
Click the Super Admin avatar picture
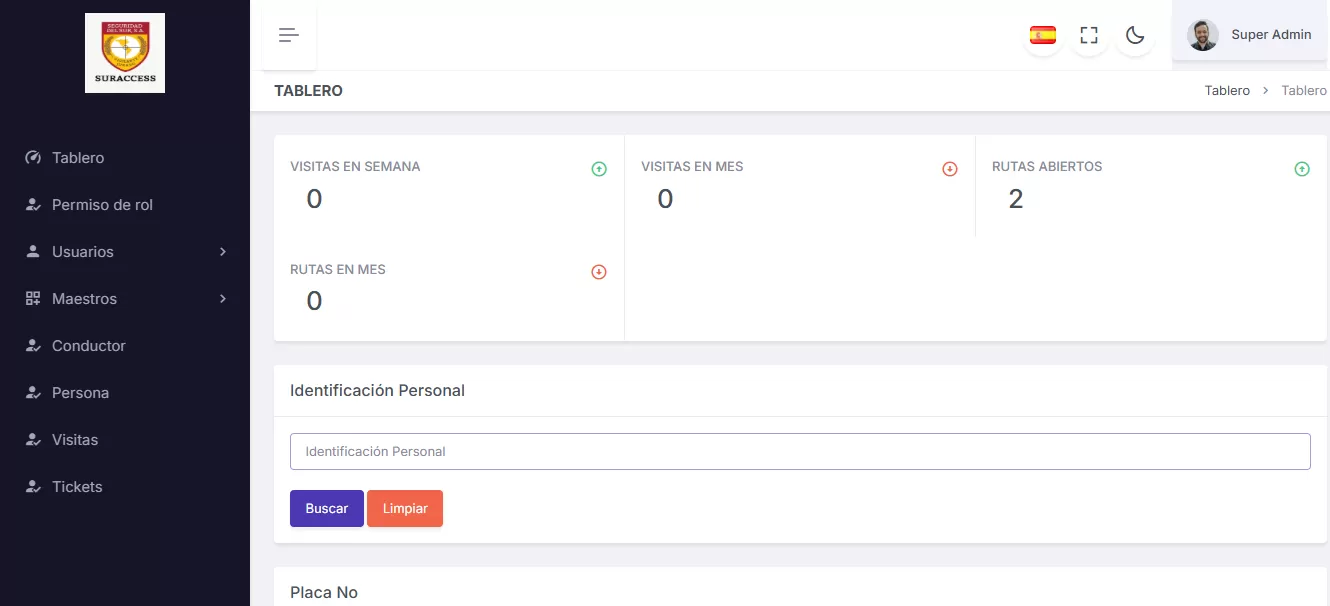1202,35
